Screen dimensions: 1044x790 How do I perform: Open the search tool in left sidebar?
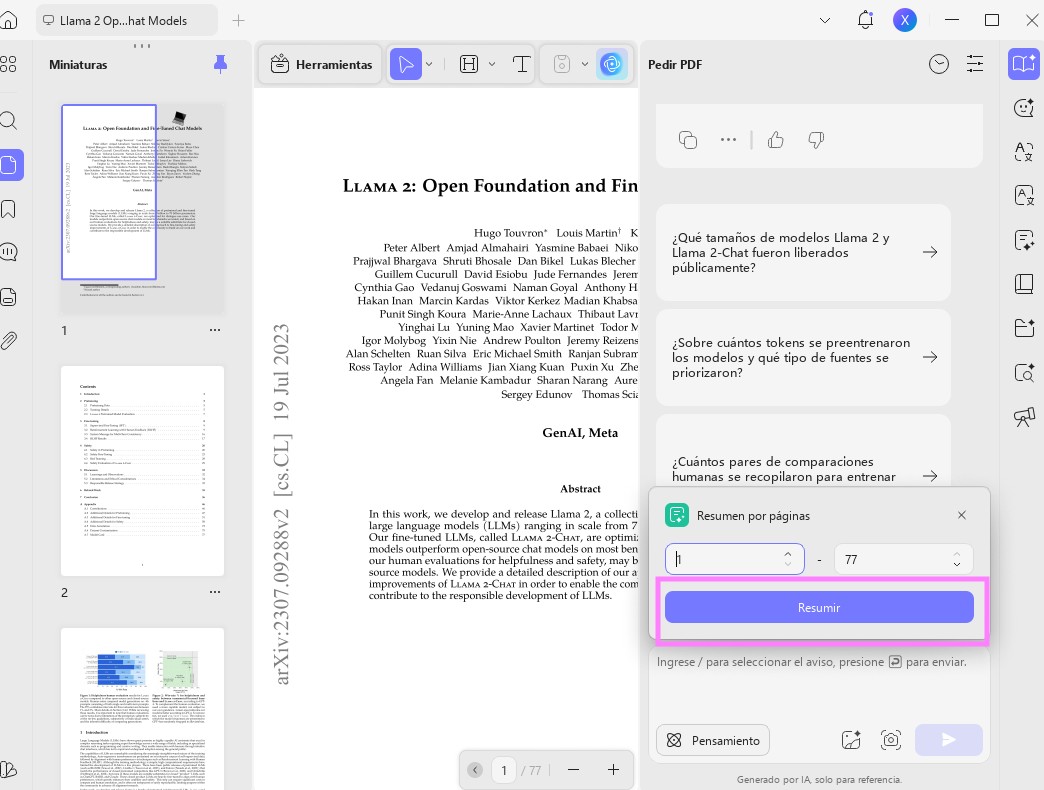click(x=8, y=120)
